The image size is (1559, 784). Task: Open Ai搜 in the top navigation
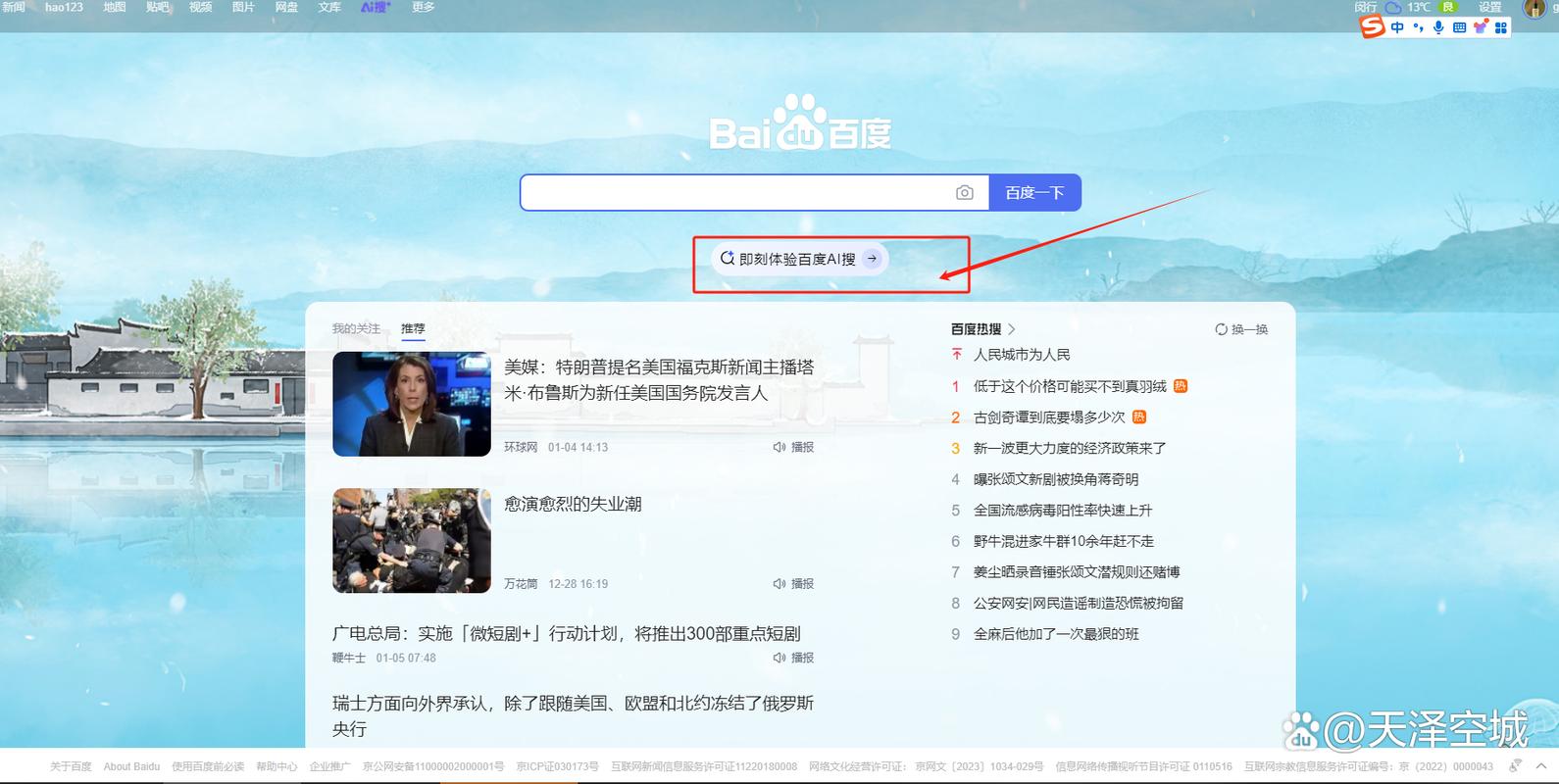pos(375,7)
